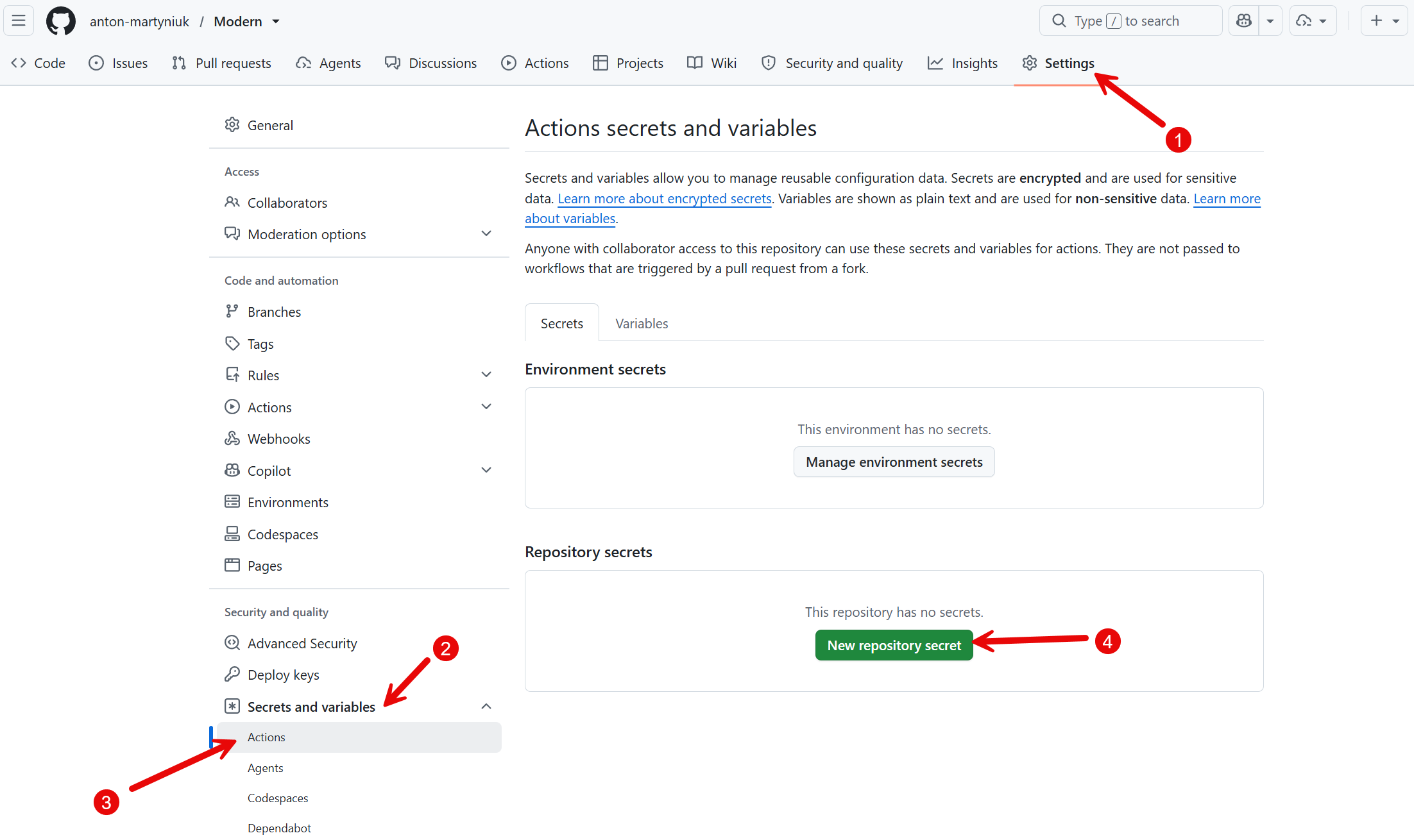
Task: Open the Code tab
Action: tap(38, 63)
